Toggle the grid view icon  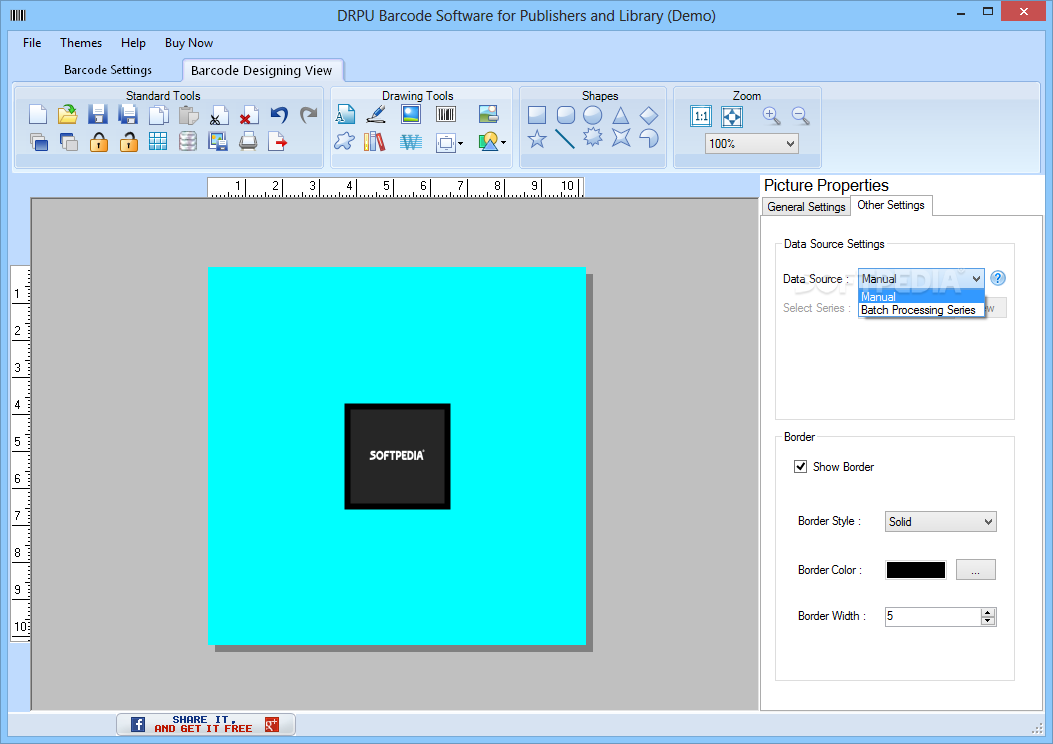(158, 141)
